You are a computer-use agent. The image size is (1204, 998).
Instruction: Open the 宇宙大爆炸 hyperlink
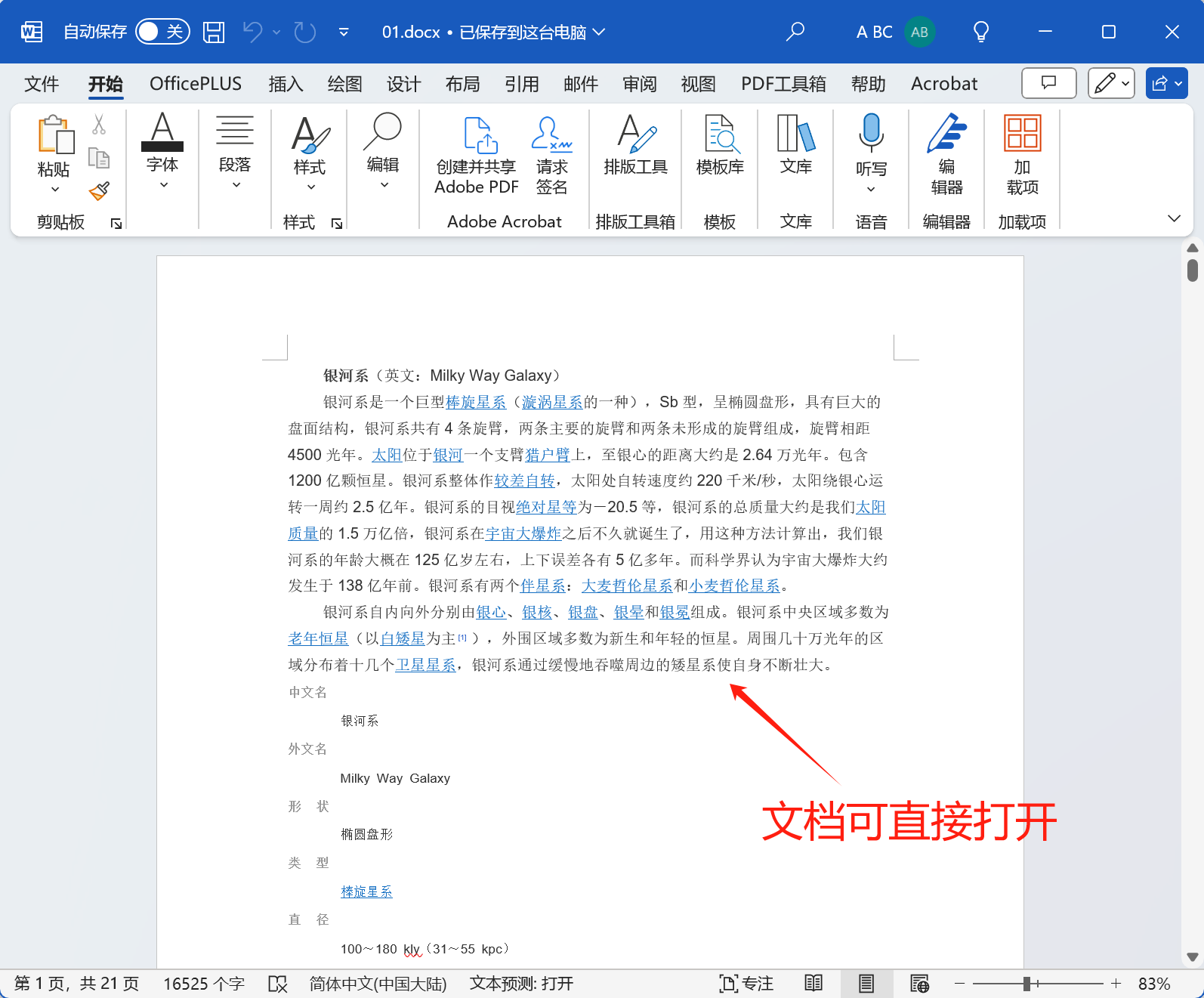(523, 533)
